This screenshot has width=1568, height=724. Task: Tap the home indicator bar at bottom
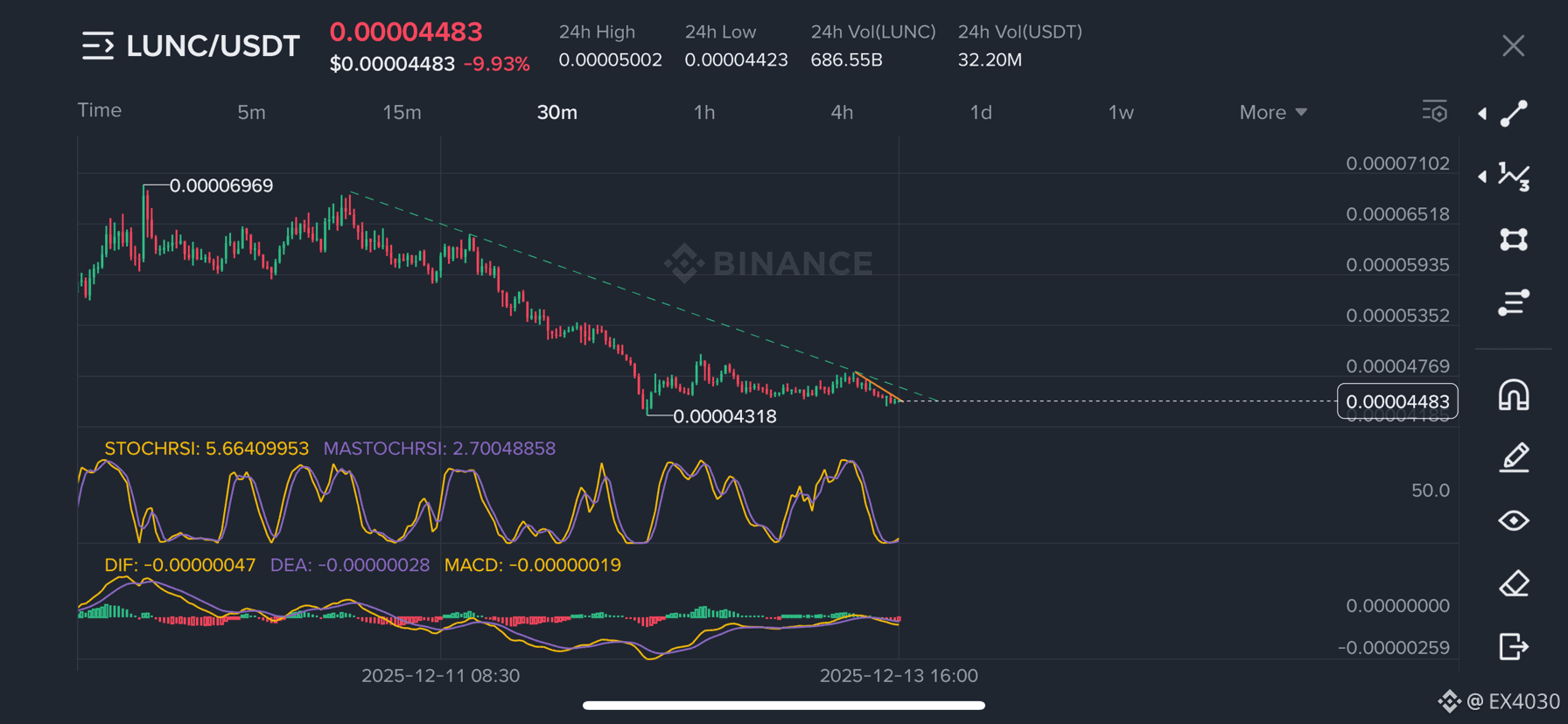point(784,706)
